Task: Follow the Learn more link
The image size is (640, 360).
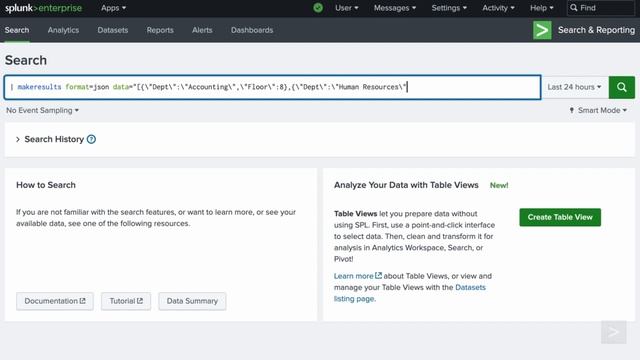Action: 358,276
